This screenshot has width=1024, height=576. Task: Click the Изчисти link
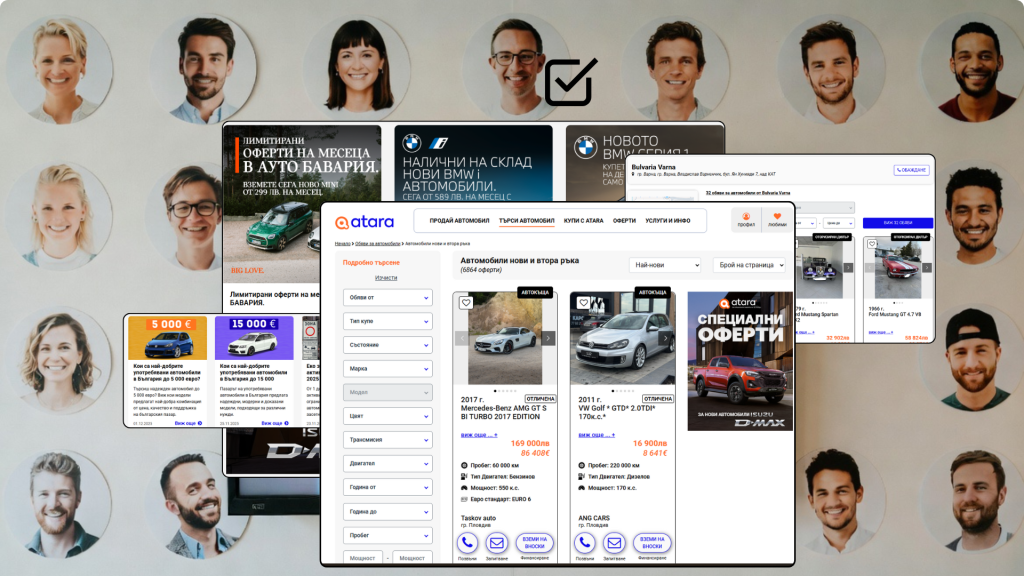(386, 278)
